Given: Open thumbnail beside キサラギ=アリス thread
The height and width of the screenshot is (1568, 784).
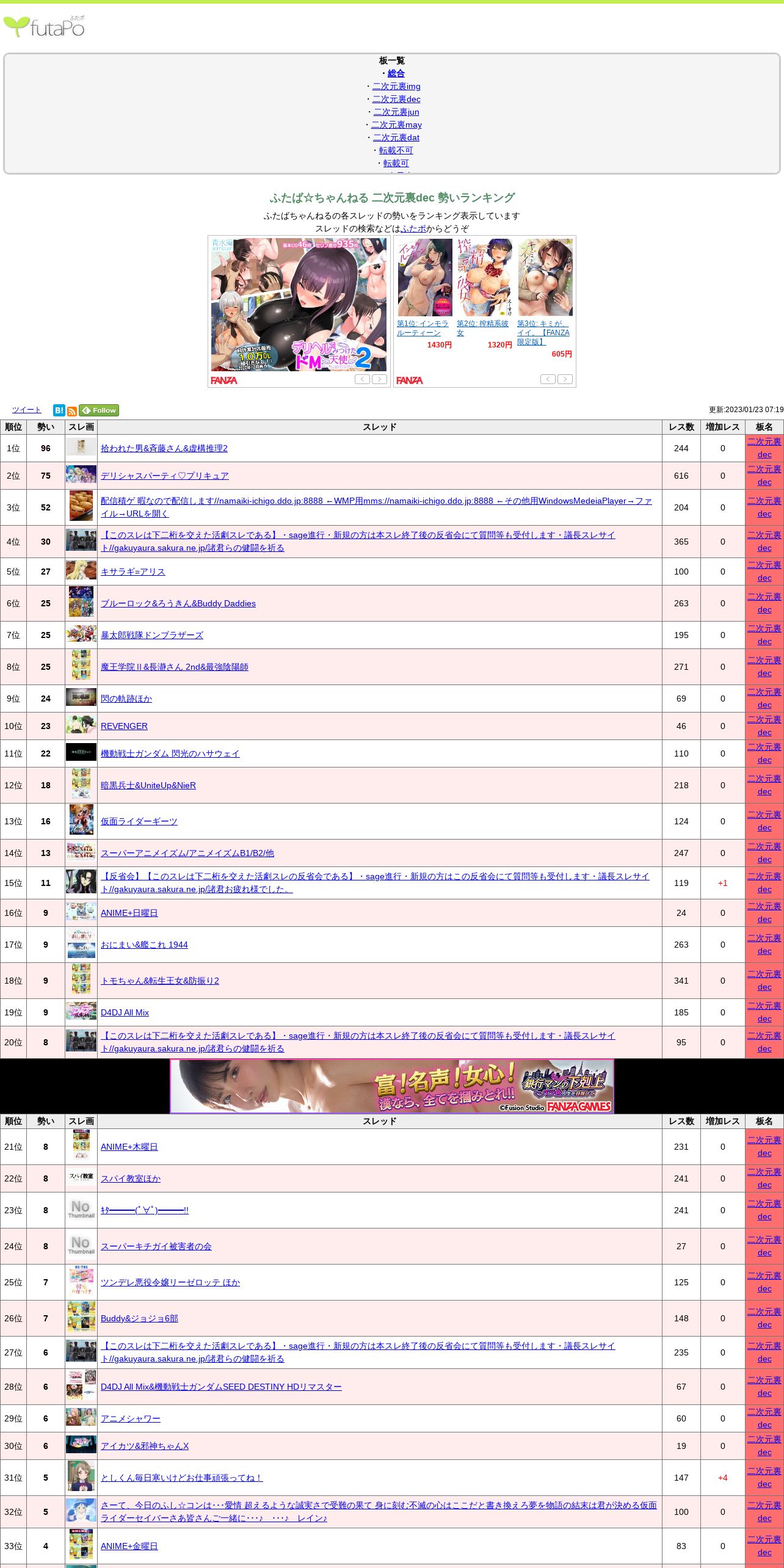Looking at the screenshot, I should tap(81, 570).
